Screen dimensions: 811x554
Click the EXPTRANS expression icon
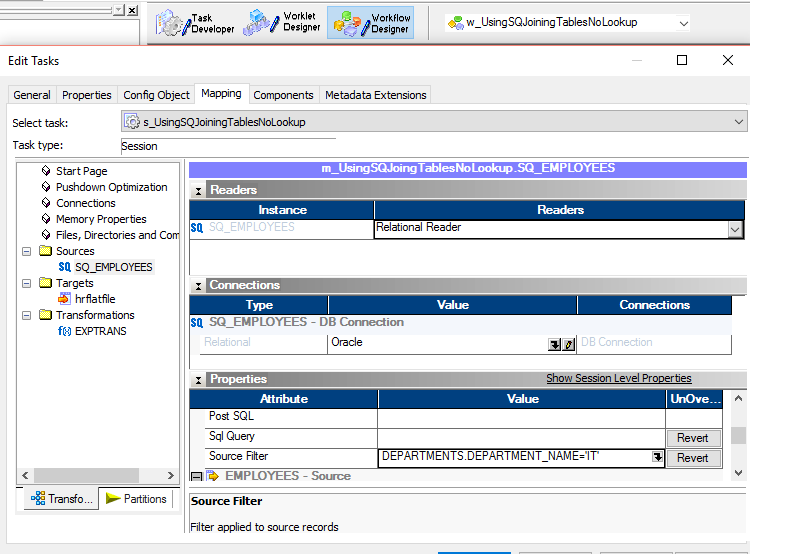(x=64, y=331)
